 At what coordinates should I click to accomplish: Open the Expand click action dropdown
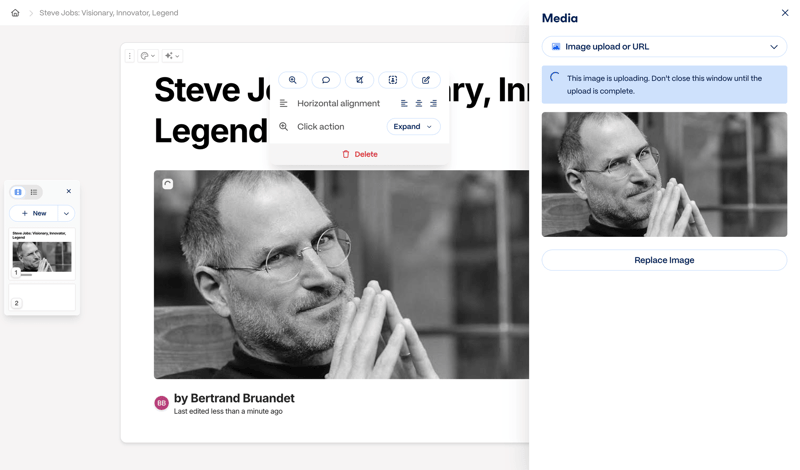[x=413, y=127]
